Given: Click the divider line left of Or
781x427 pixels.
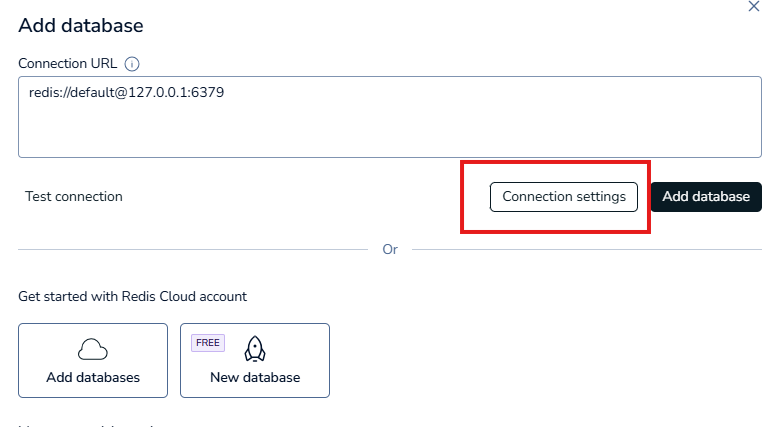Looking at the screenshot, I should tap(190, 249).
